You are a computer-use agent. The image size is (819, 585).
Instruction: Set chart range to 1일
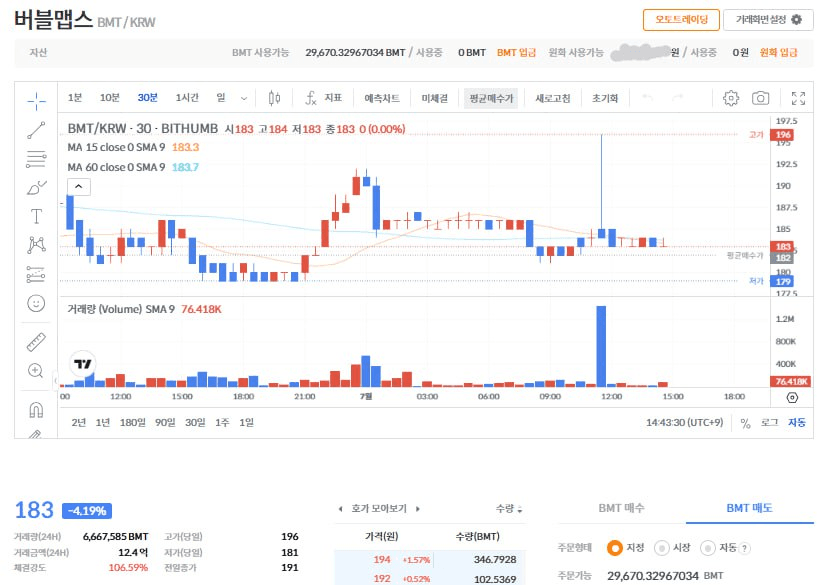[x=246, y=423]
